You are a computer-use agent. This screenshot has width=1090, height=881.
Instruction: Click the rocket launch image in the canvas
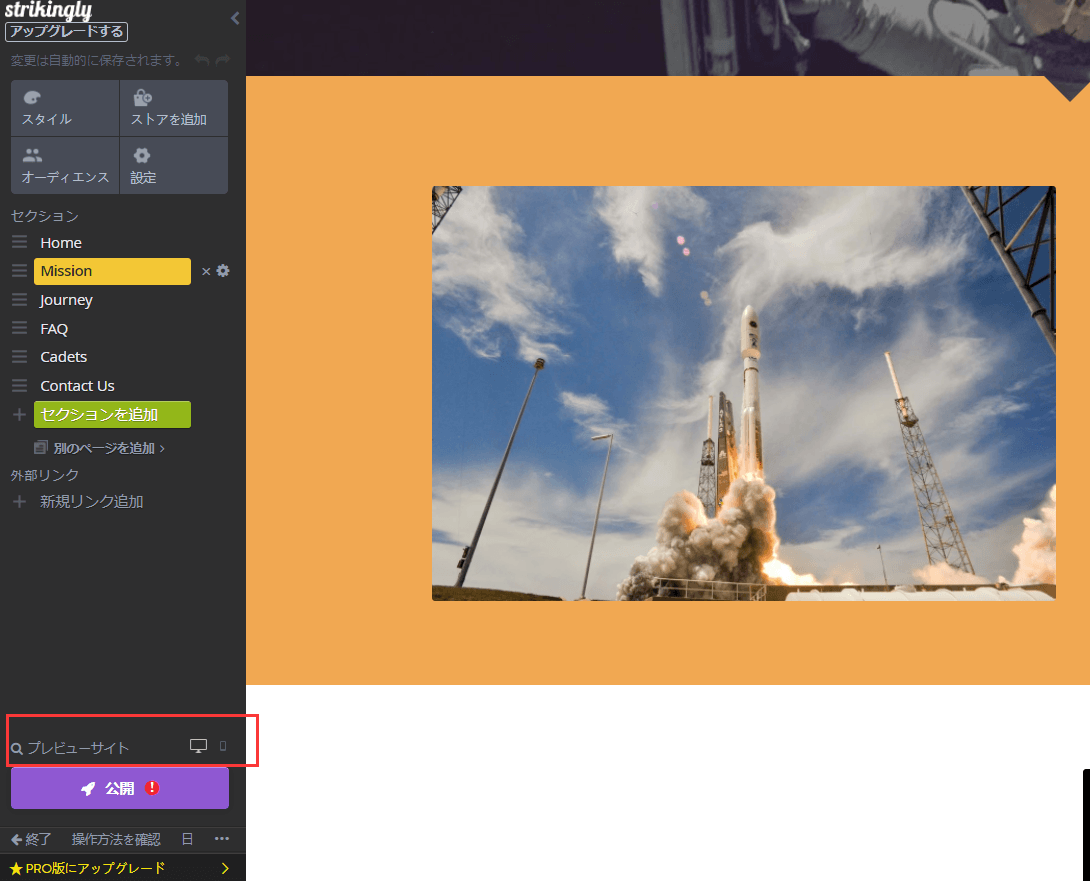(x=743, y=392)
